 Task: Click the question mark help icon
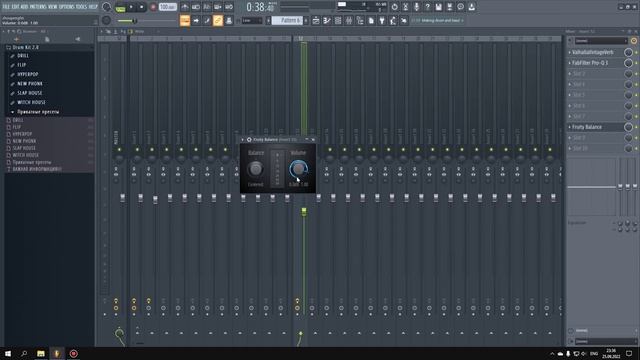(427, 7)
